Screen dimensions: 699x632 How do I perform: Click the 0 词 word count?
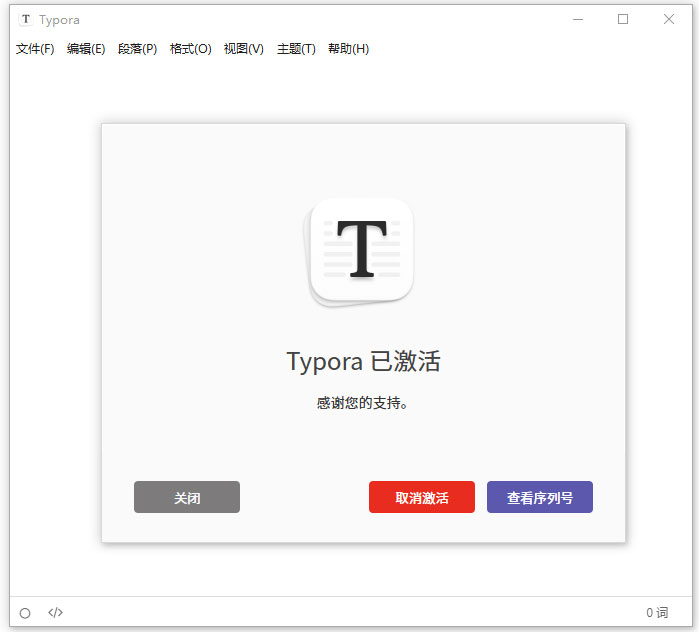(657, 613)
